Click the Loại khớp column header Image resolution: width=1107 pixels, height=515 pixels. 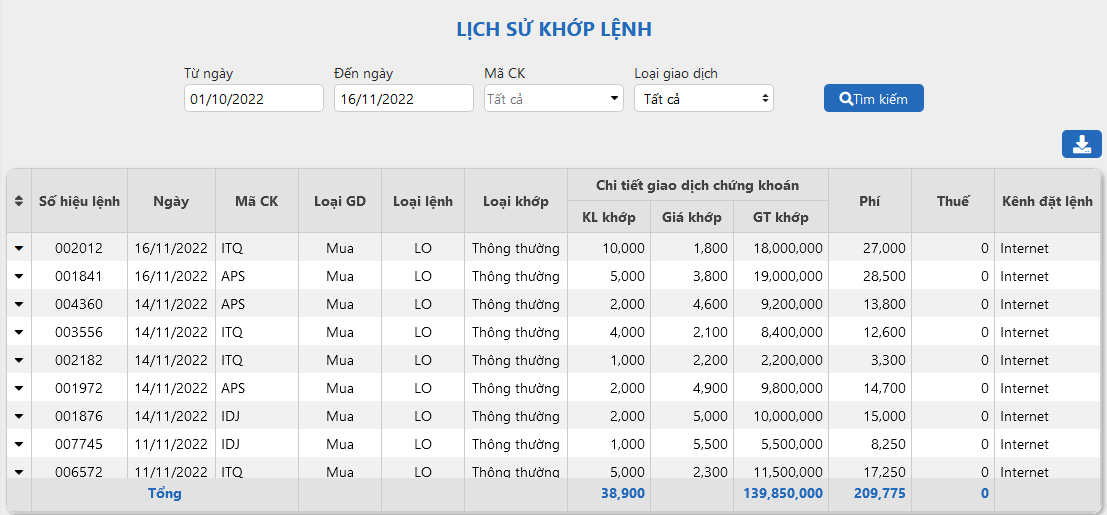(x=516, y=201)
